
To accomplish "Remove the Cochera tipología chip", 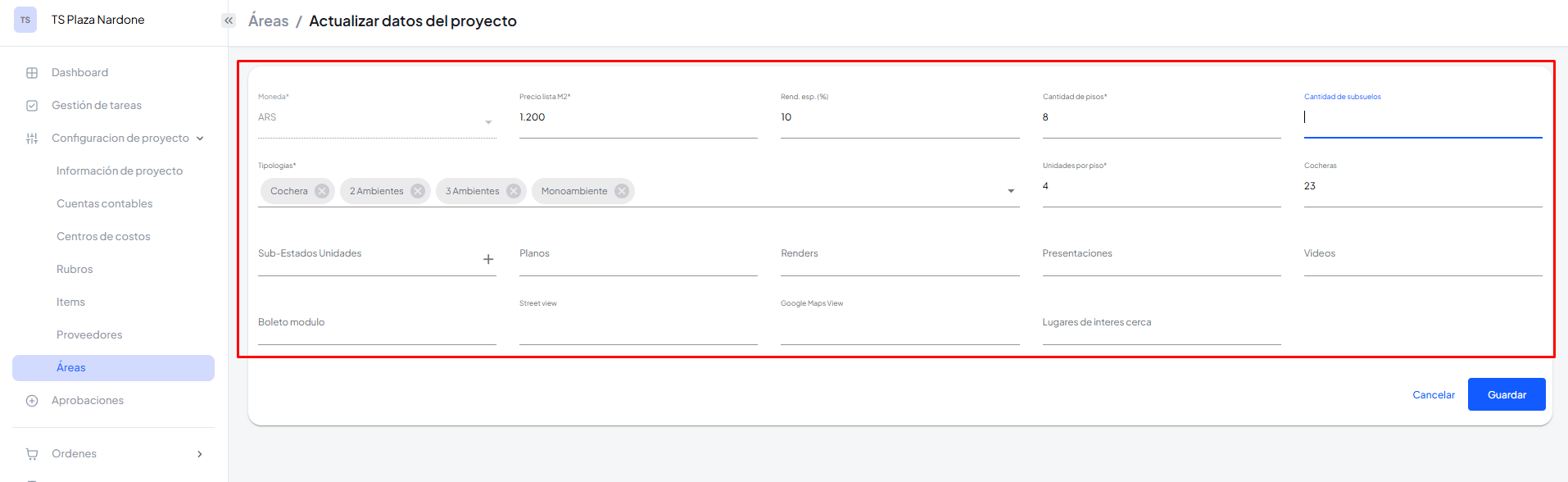I will [x=322, y=191].
